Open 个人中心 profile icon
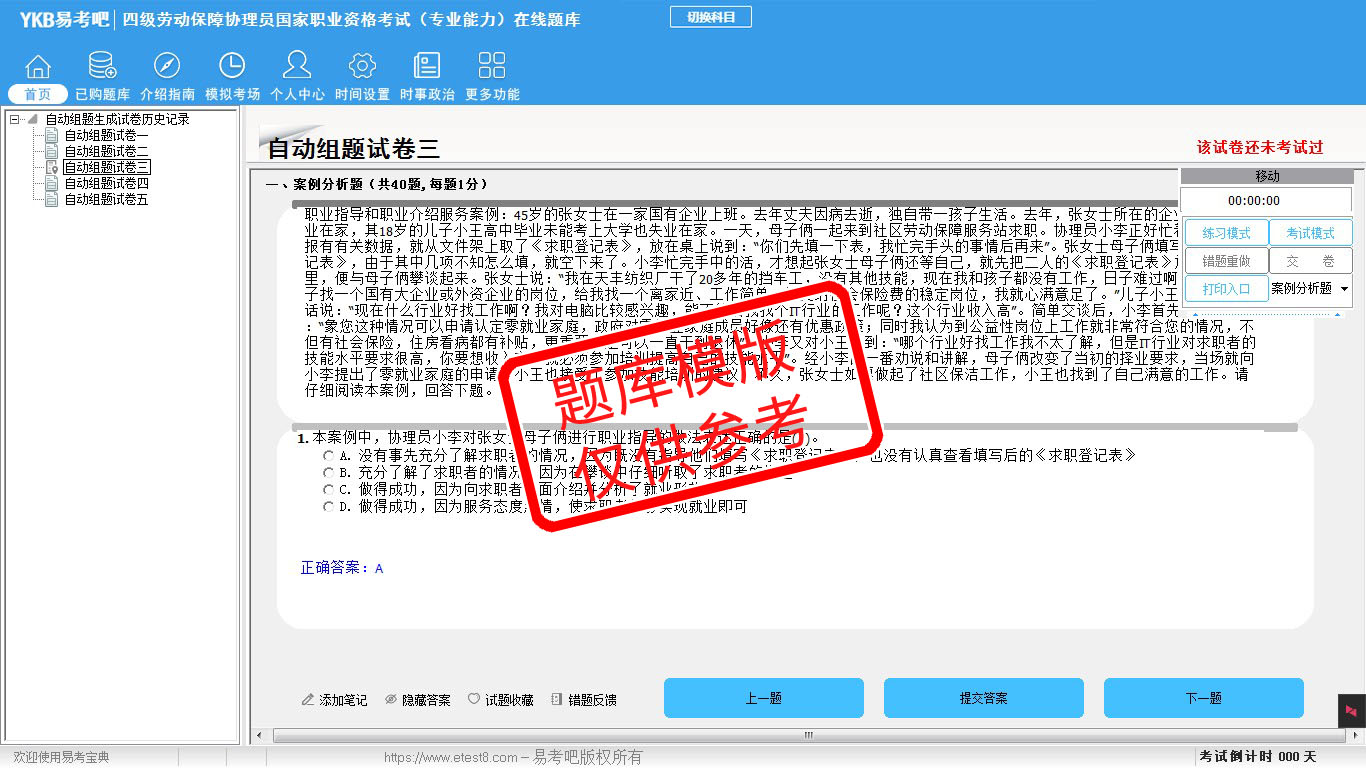Viewport: 1366px width, 768px height. pos(297,67)
